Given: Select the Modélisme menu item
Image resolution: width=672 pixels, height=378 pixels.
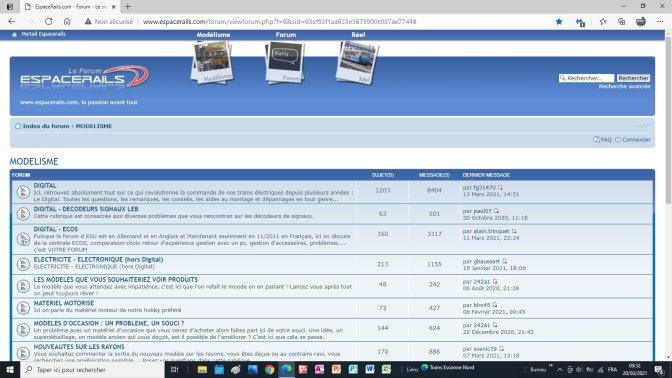Looking at the screenshot, I should pyautogui.click(x=213, y=35).
